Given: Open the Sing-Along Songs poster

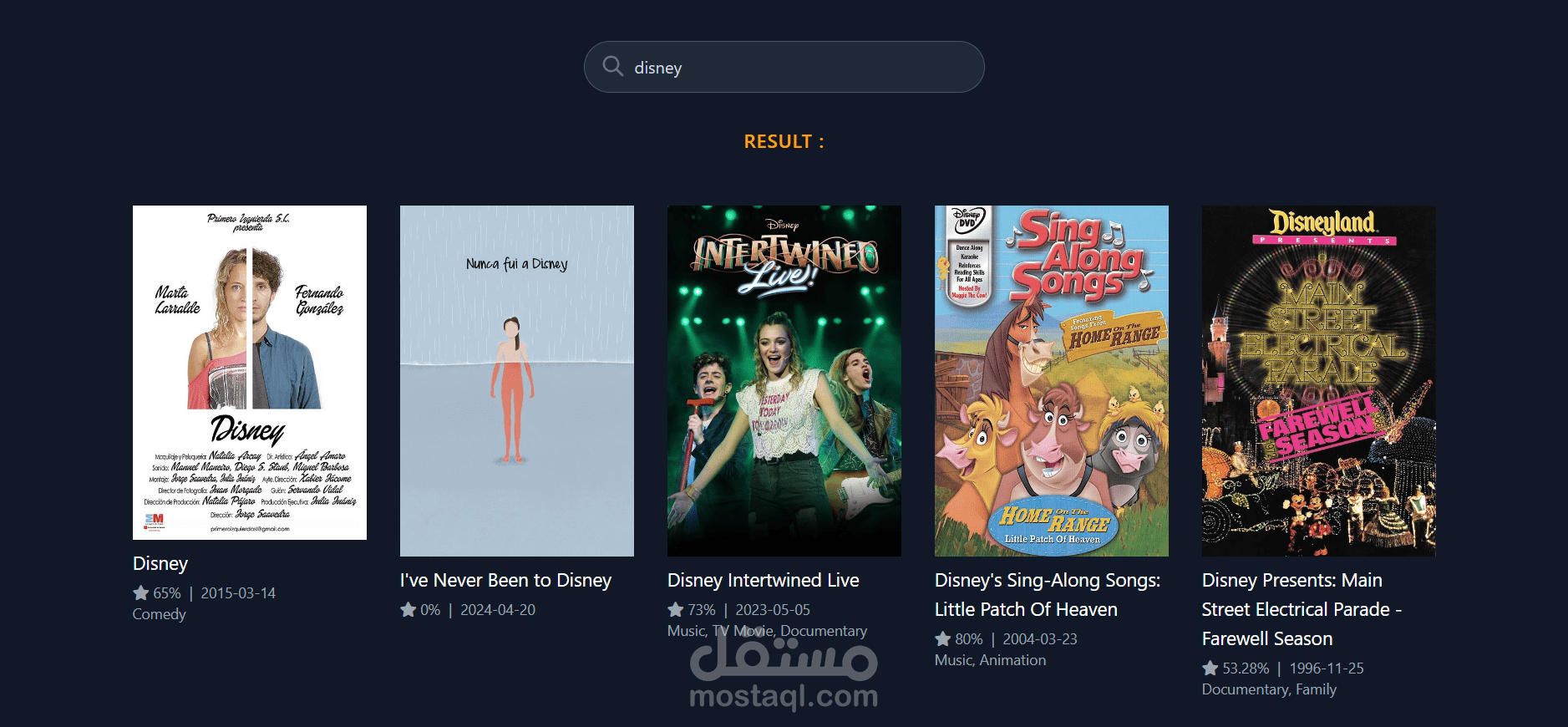Looking at the screenshot, I should [x=1052, y=381].
